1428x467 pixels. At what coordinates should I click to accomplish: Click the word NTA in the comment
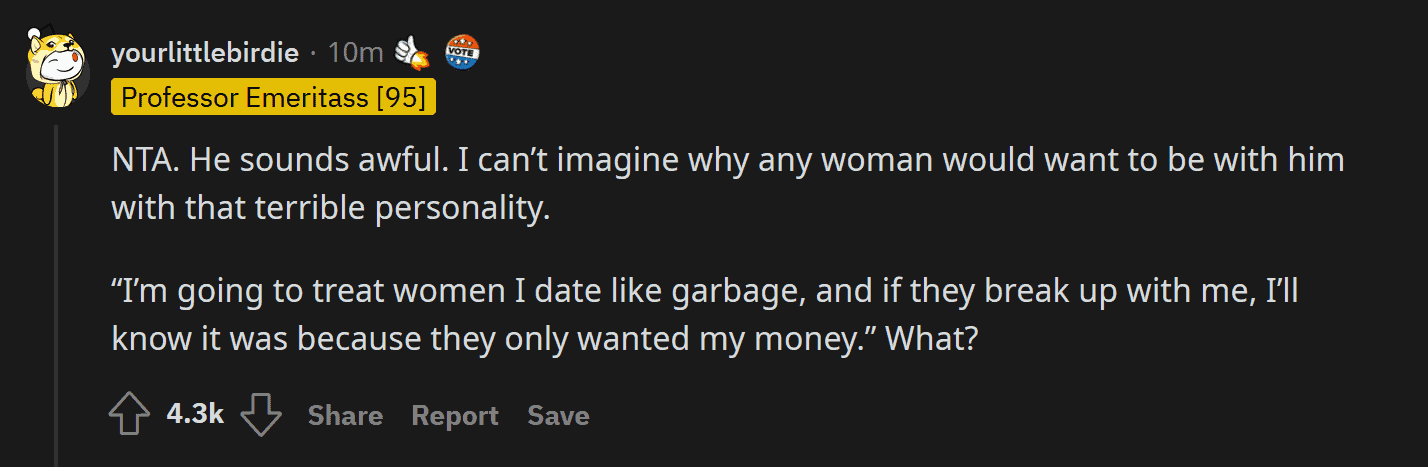coord(145,158)
